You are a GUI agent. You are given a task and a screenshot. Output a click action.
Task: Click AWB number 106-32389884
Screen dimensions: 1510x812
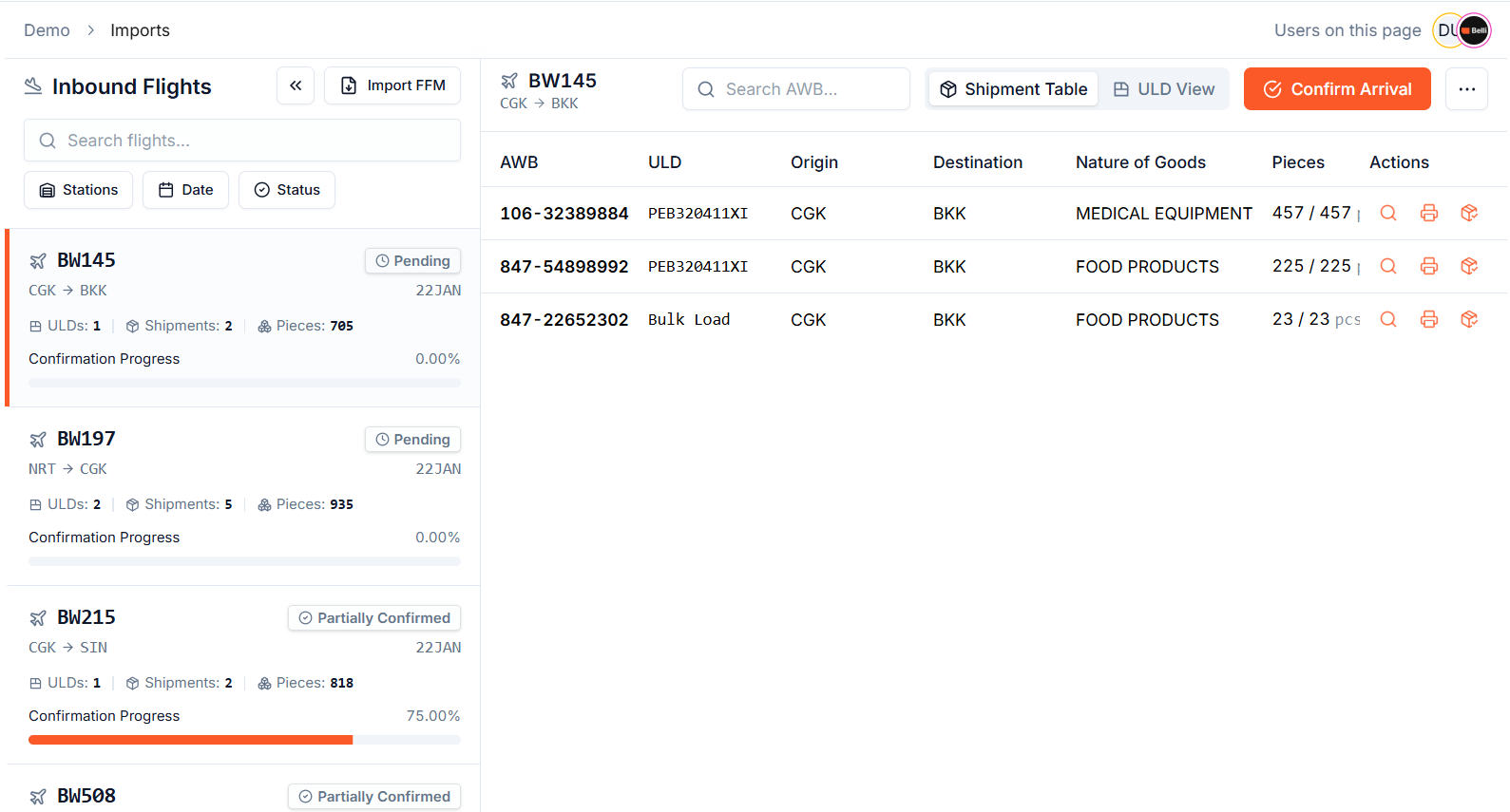point(564,214)
